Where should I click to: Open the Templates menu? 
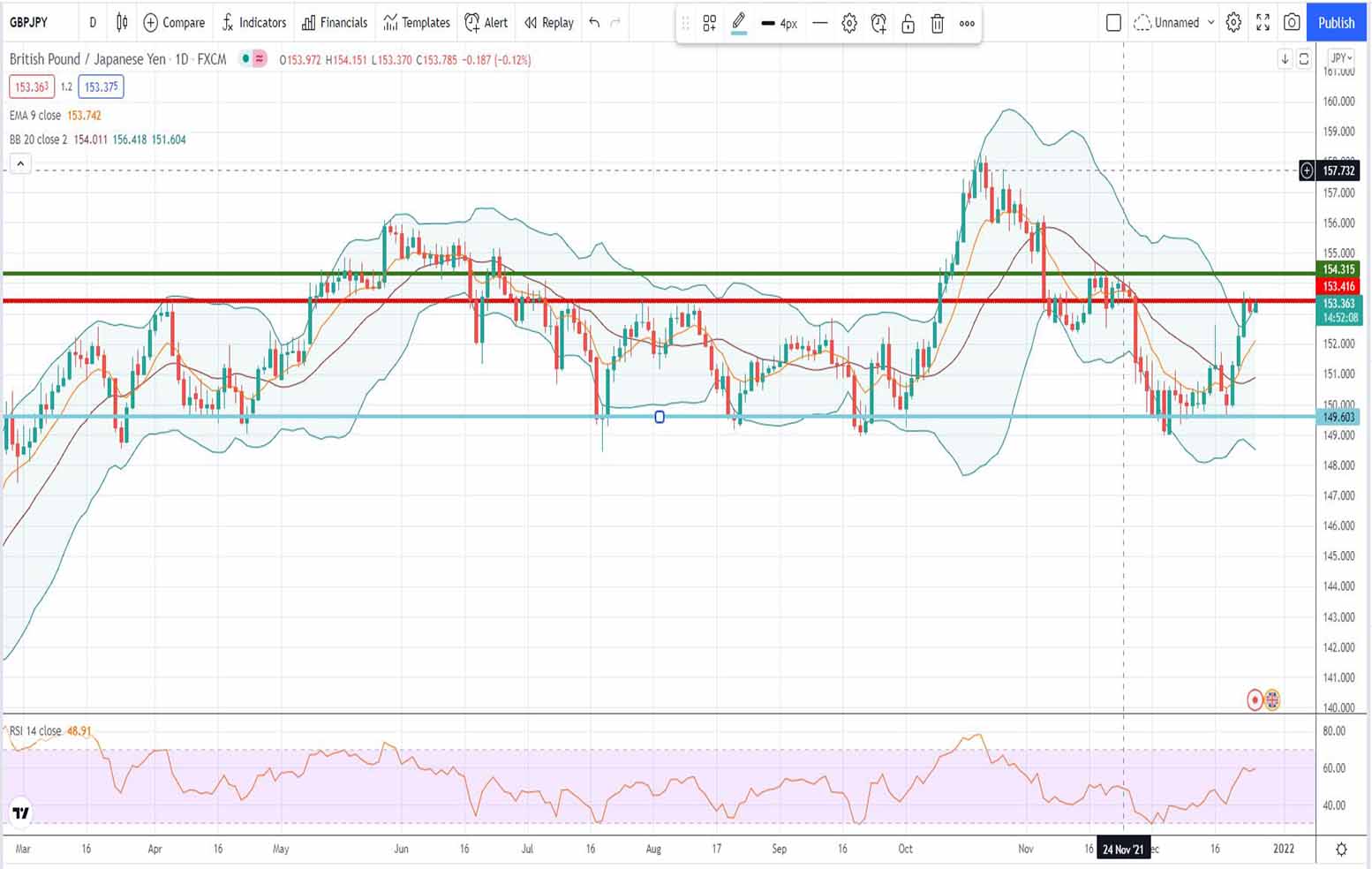point(416,23)
